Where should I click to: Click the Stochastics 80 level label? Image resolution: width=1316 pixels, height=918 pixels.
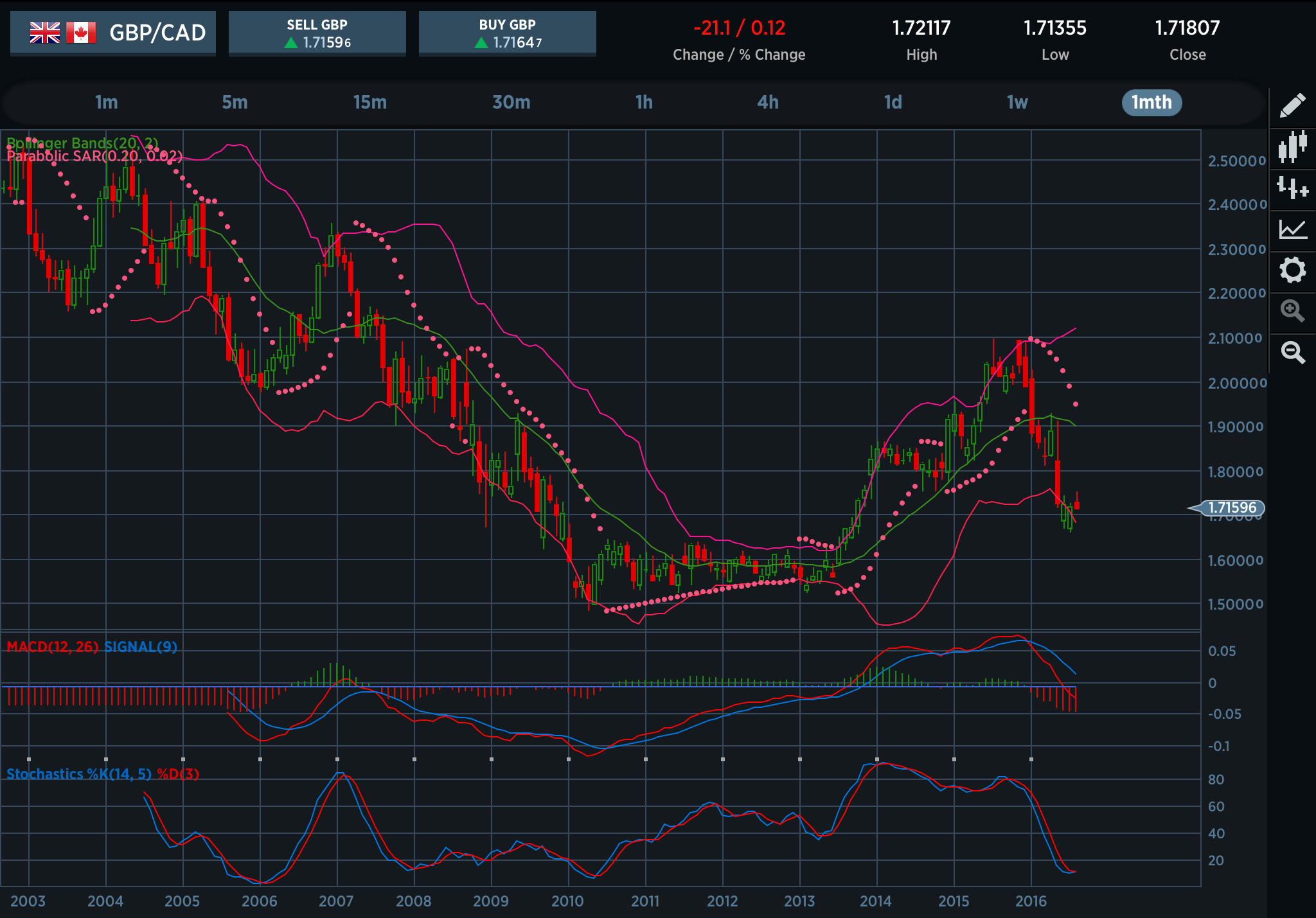pyautogui.click(x=1216, y=780)
